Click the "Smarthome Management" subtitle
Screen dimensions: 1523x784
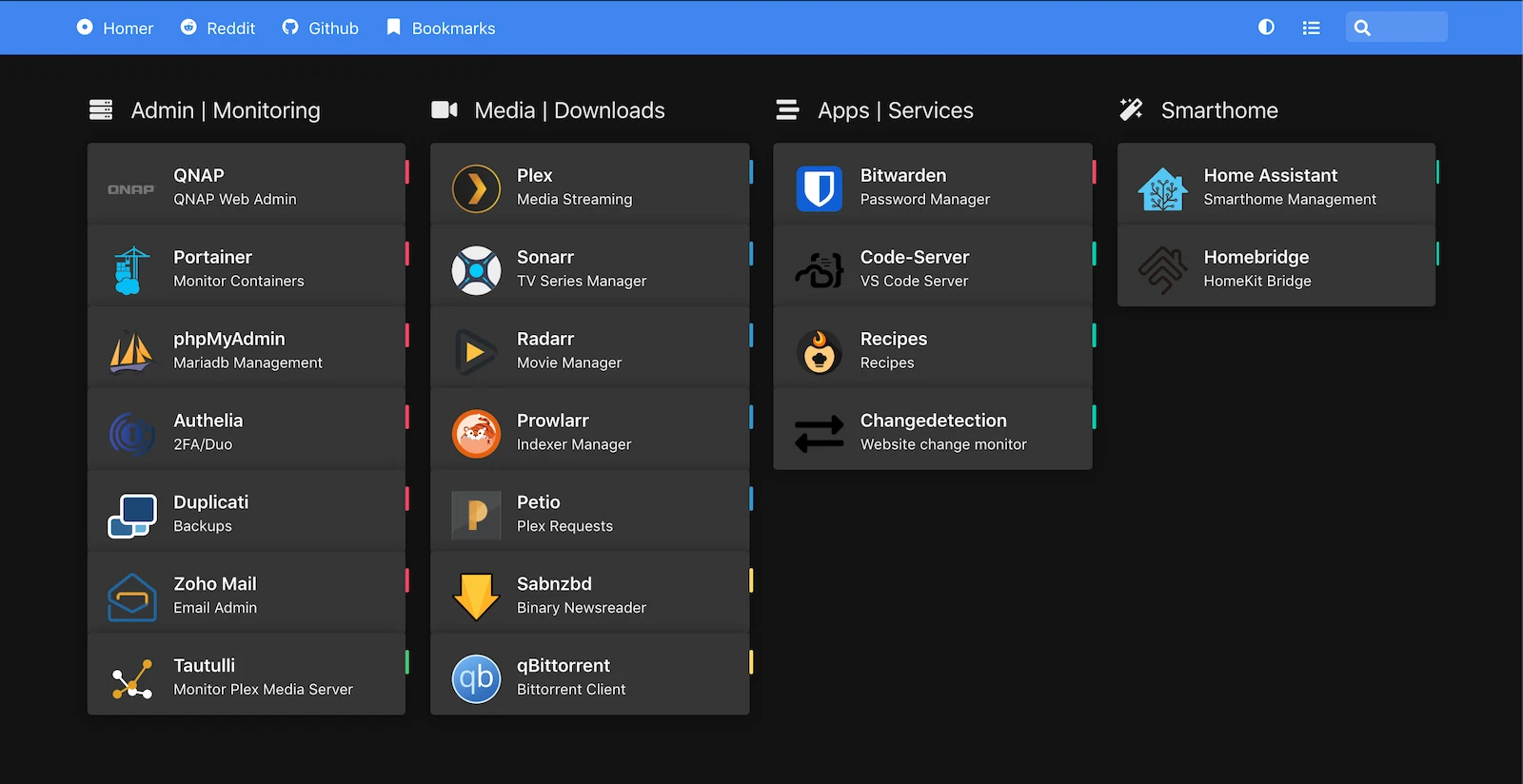pos(1290,200)
